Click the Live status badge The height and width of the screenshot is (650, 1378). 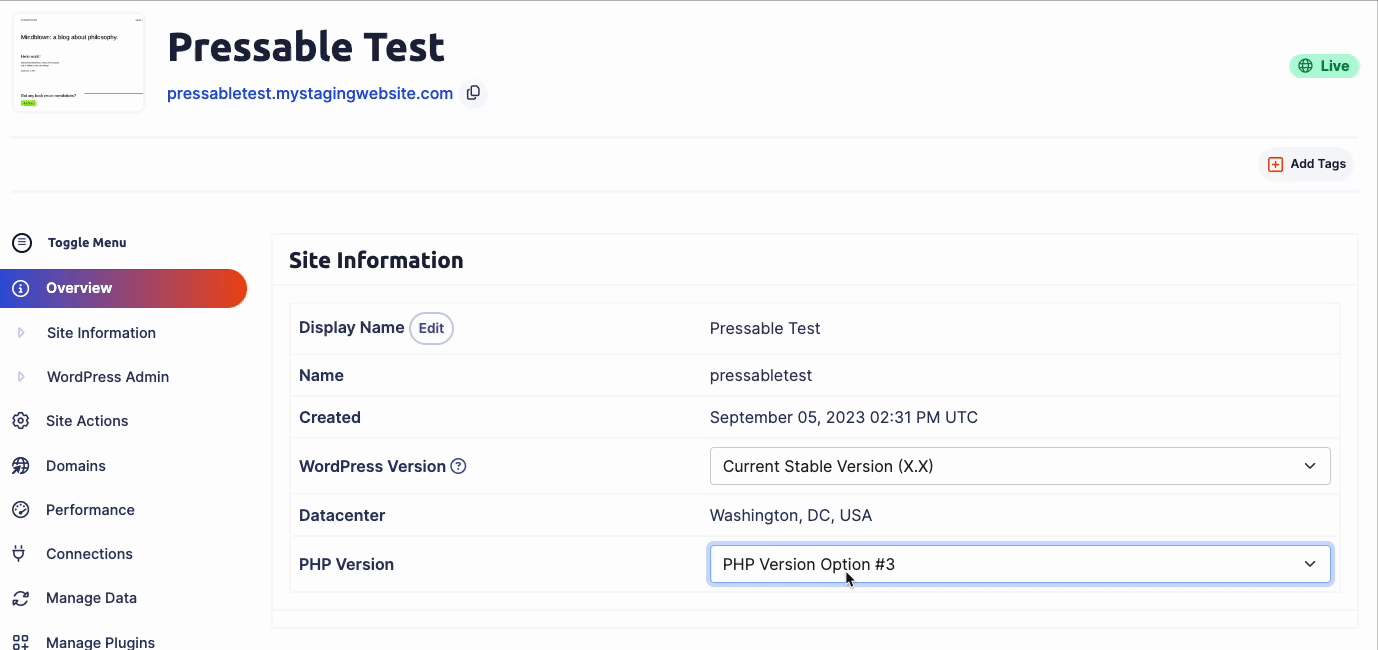click(x=1323, y=66)
